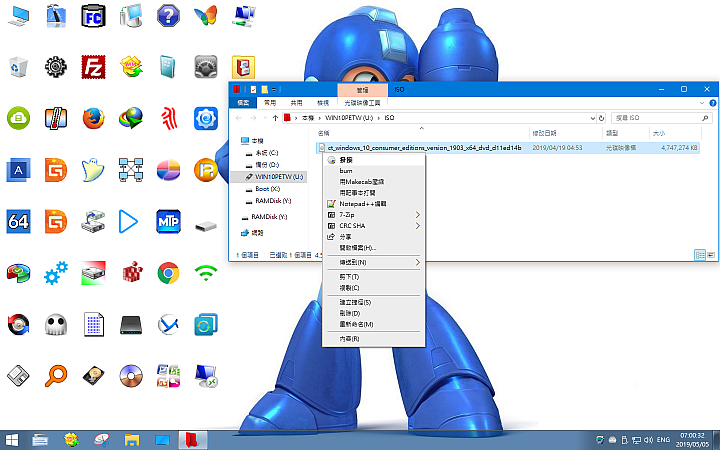Screen dimensions: 720x450
Task: Open the 光碟映像工具 ribbon tab
Action: (362, 103)
